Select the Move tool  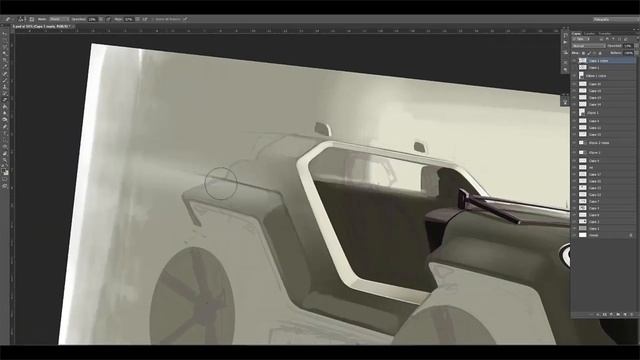tap(5, 33)
